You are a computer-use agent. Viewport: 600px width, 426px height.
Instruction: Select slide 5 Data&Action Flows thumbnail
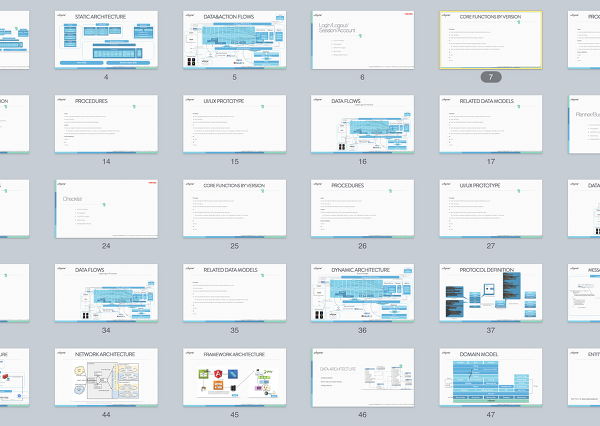234,40
